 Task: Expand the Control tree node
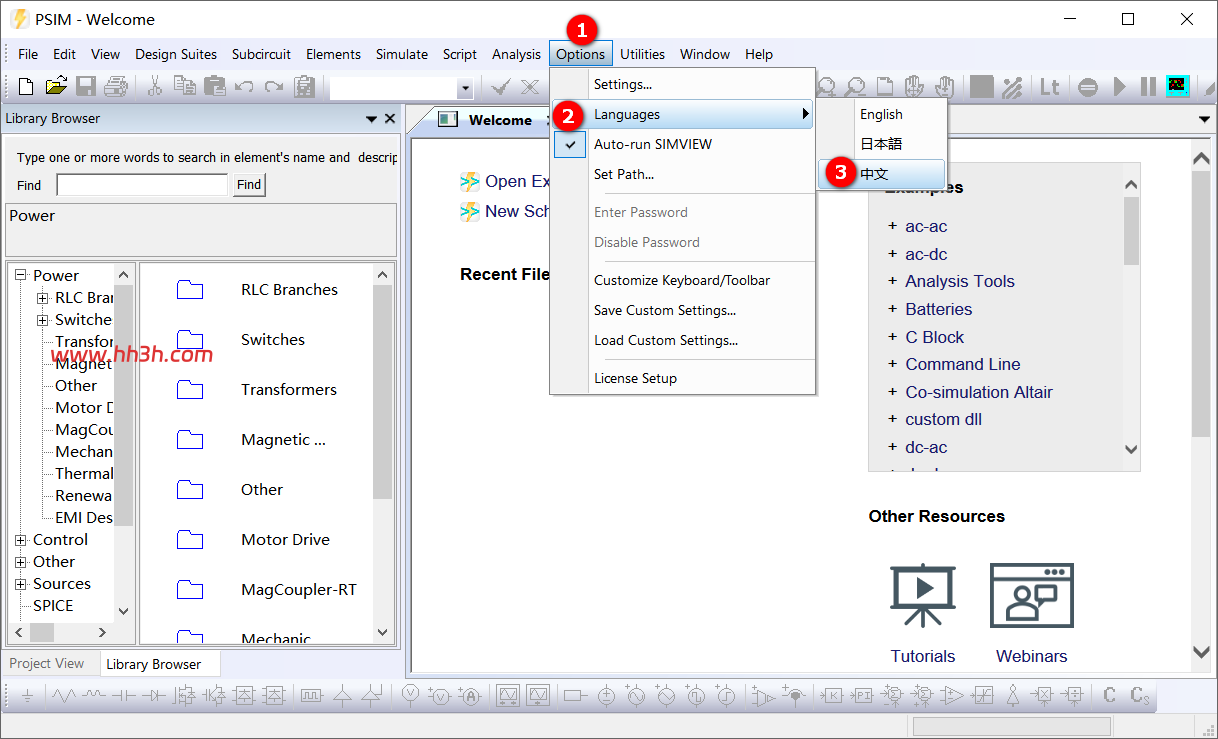tap(21, 540)
